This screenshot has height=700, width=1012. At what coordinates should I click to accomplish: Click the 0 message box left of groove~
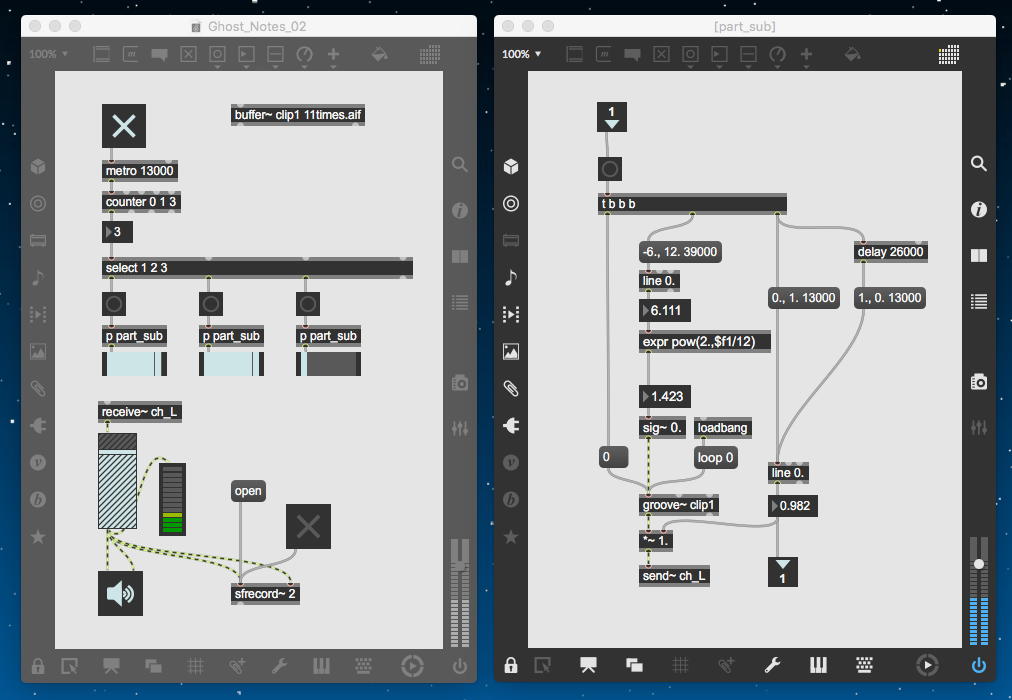613,457
